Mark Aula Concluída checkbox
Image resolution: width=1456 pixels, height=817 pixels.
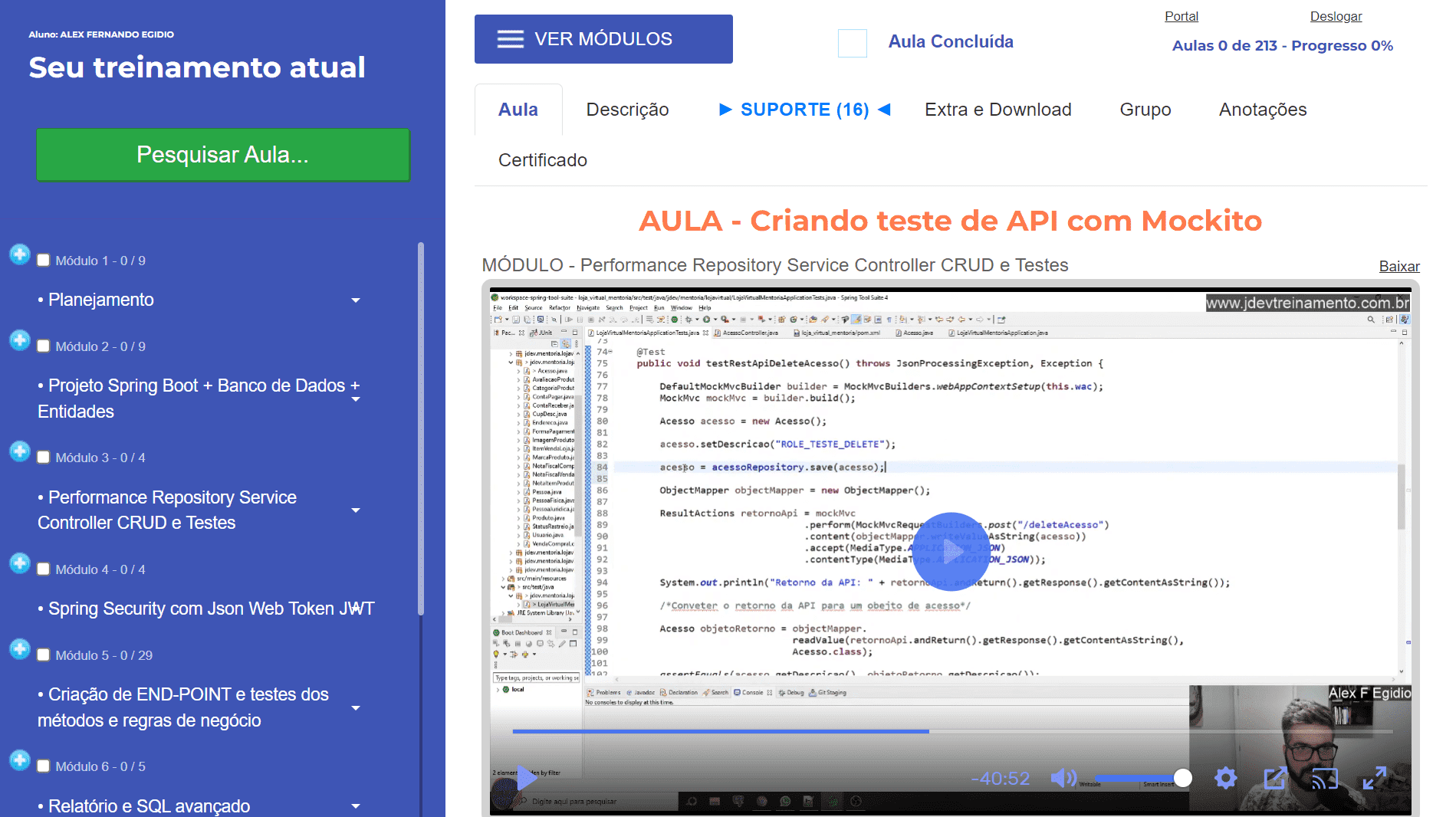point(853,43)
